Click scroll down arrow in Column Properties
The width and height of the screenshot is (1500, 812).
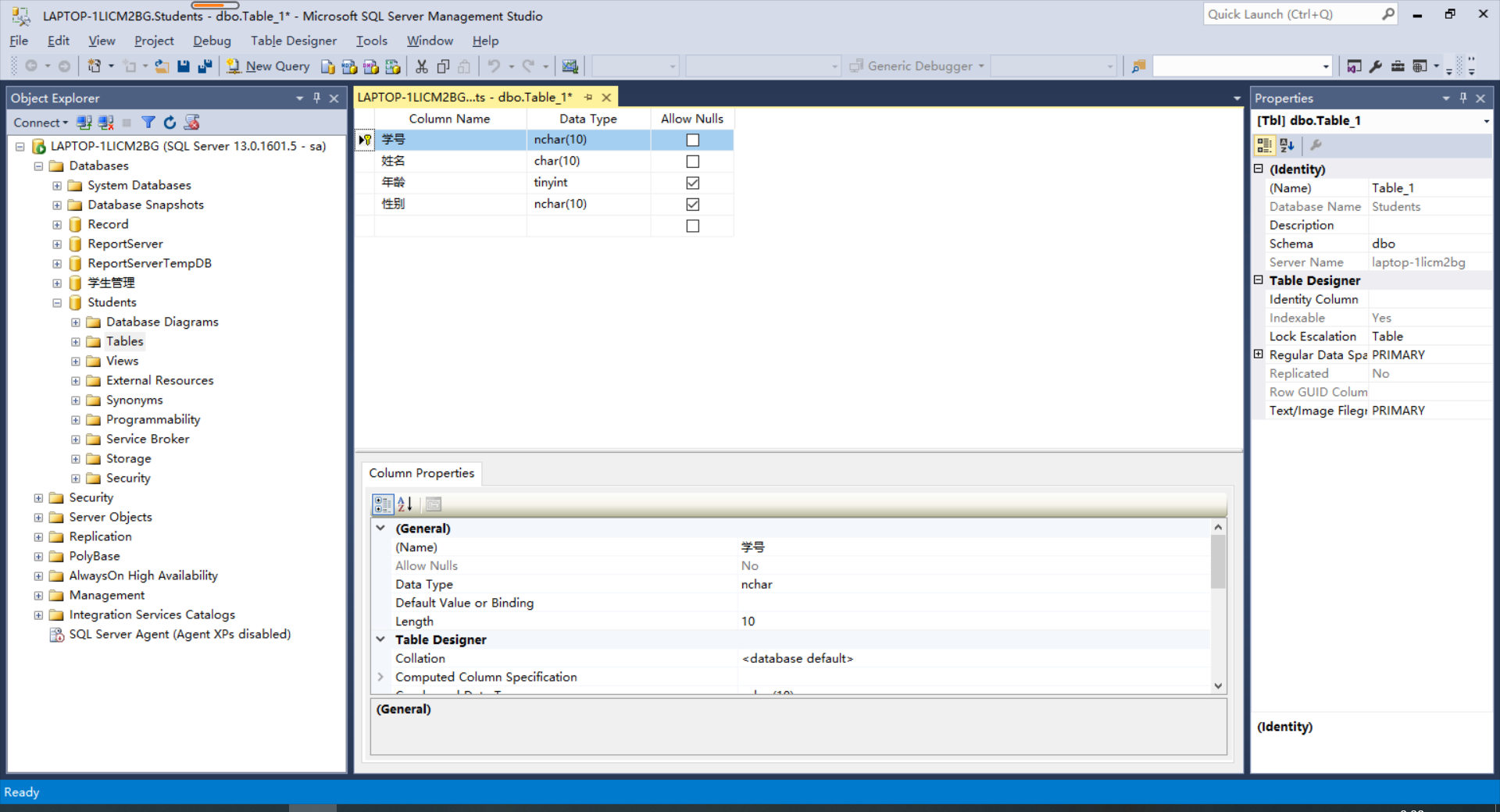pos(1218,686)
